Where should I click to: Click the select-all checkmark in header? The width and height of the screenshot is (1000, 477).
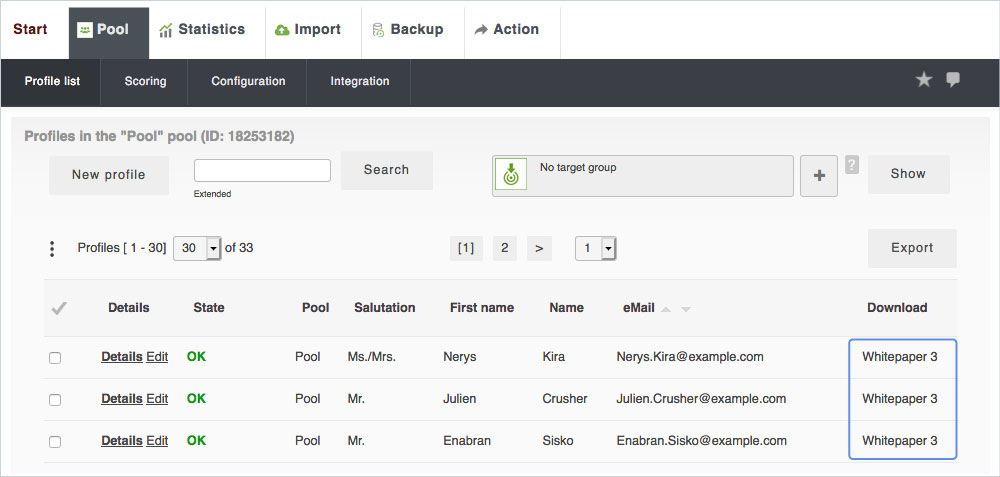pos(58,308)
